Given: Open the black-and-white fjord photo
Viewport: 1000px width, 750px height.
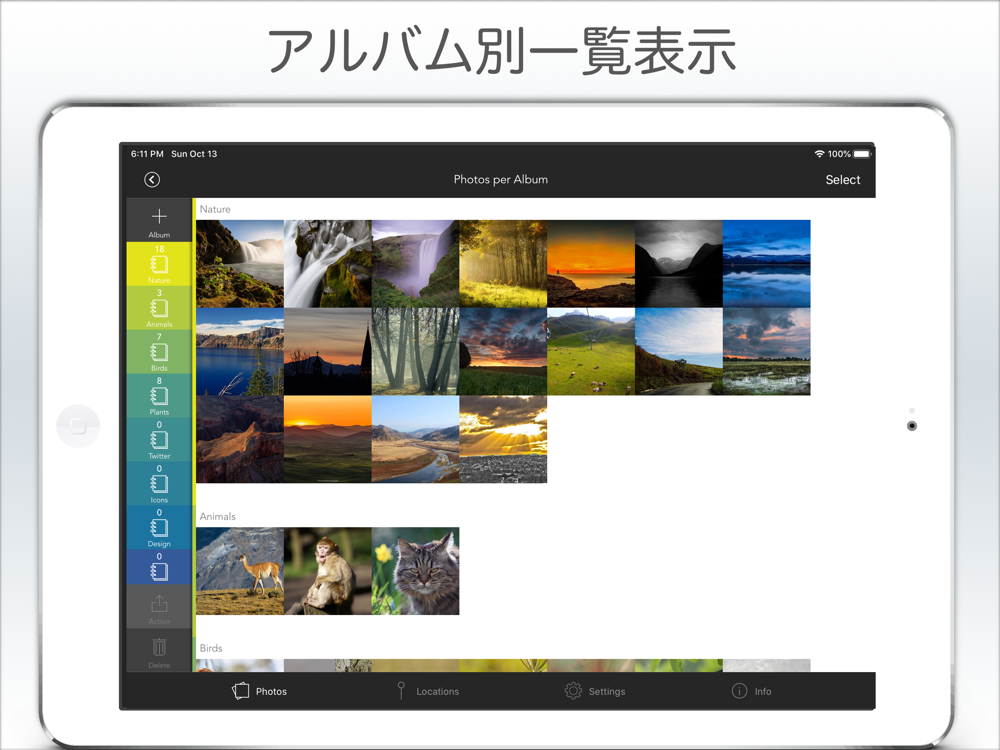Looking at the screenshot, I should click(x=678, y=263).
